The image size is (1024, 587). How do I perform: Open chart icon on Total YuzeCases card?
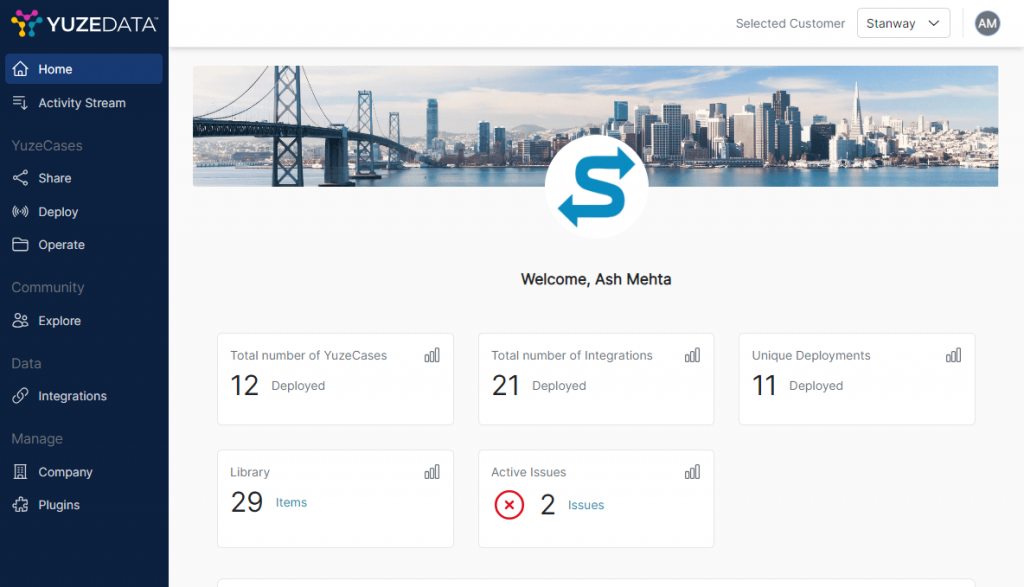coord(432,355)
